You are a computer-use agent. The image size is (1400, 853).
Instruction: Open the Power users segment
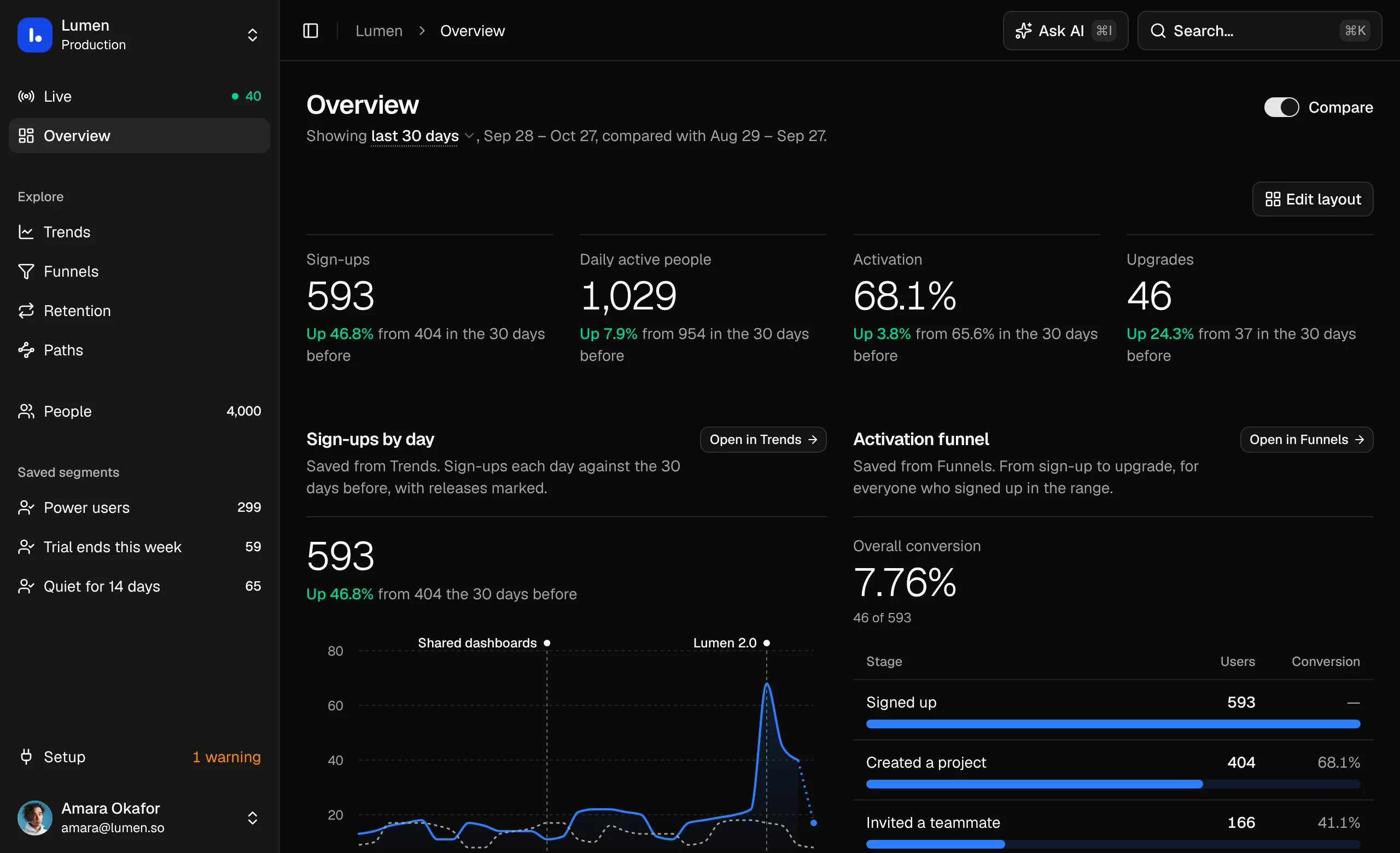click(139, 508)
